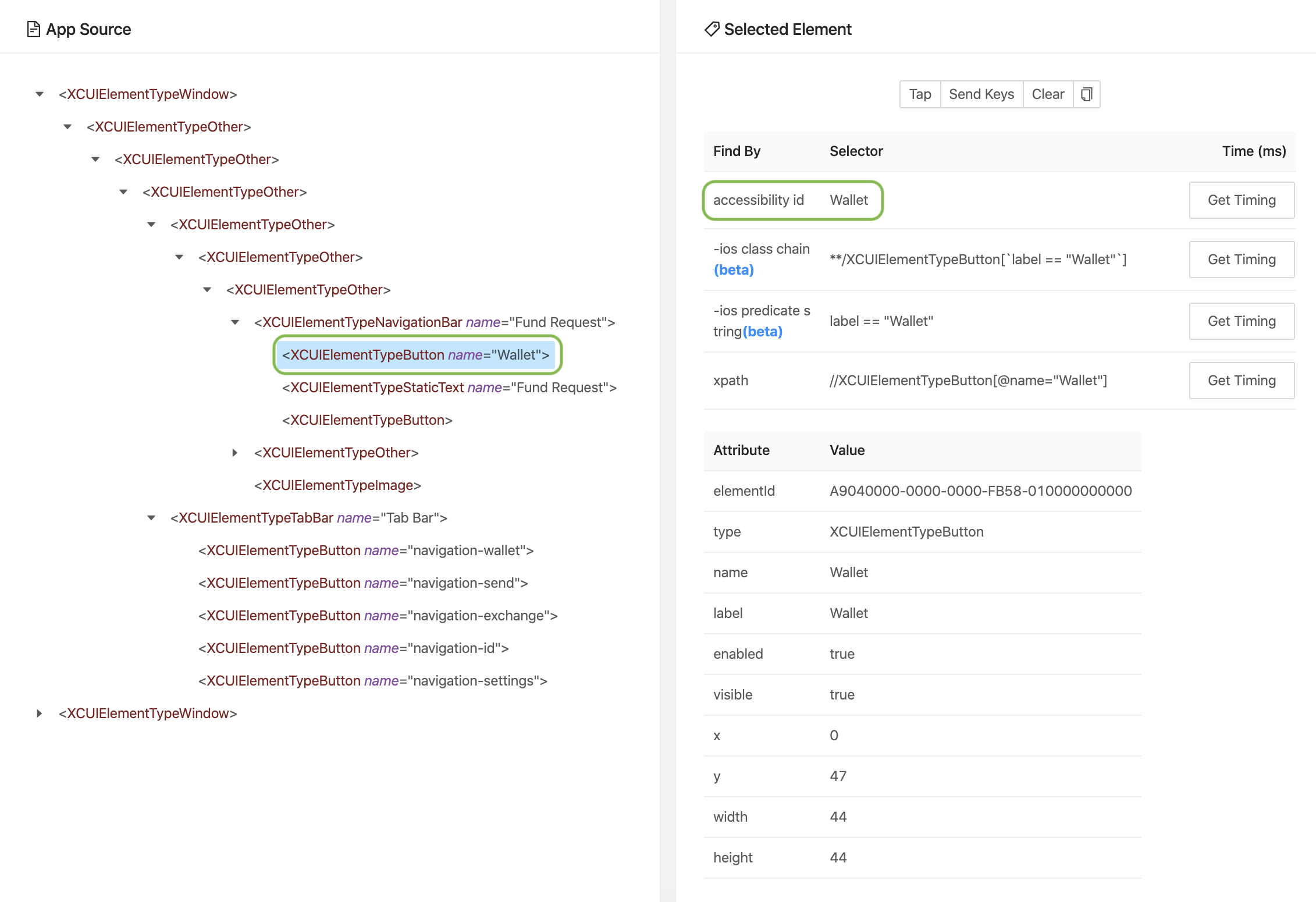Screen dimensions: 1316x902
Task: Click the App Source document icon
Action: tap(34, 29)
